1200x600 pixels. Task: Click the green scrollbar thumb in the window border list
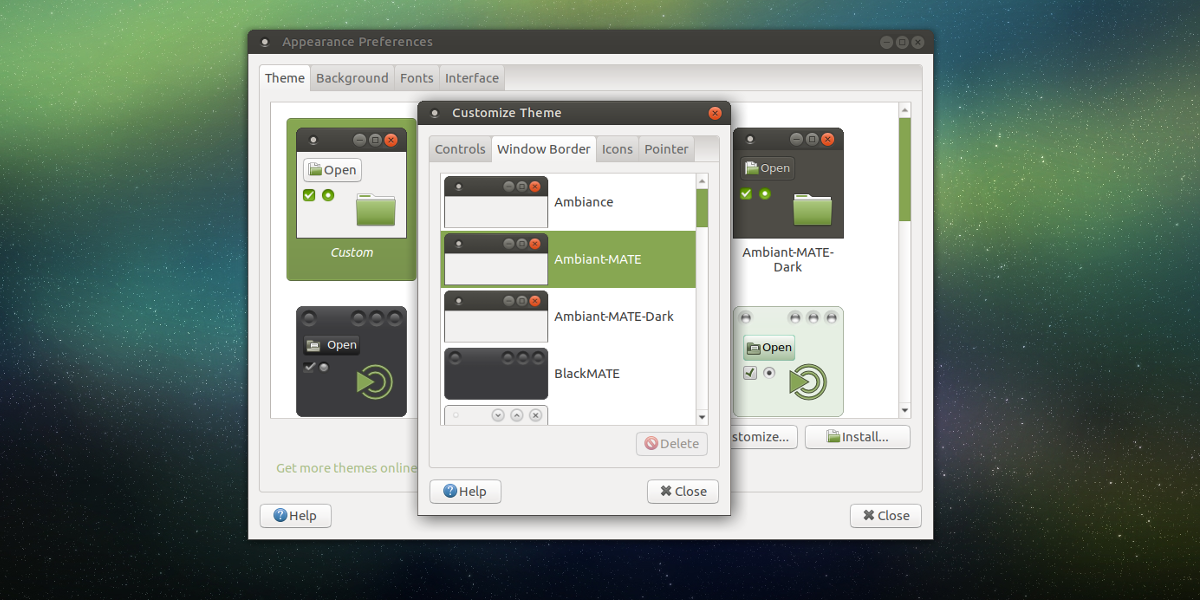tap(702, 208)
